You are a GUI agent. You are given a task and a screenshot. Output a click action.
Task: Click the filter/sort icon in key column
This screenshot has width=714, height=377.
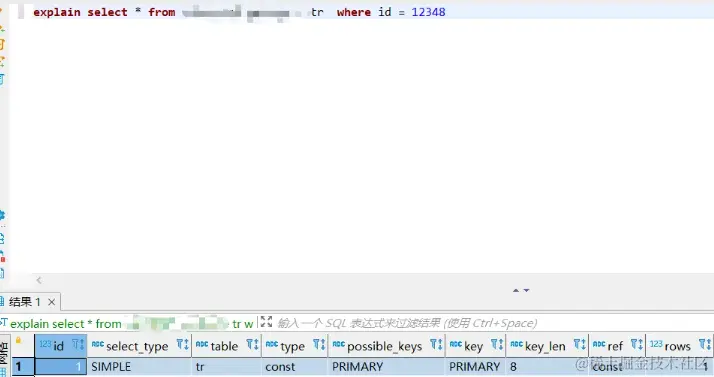[x=497, y=344]
